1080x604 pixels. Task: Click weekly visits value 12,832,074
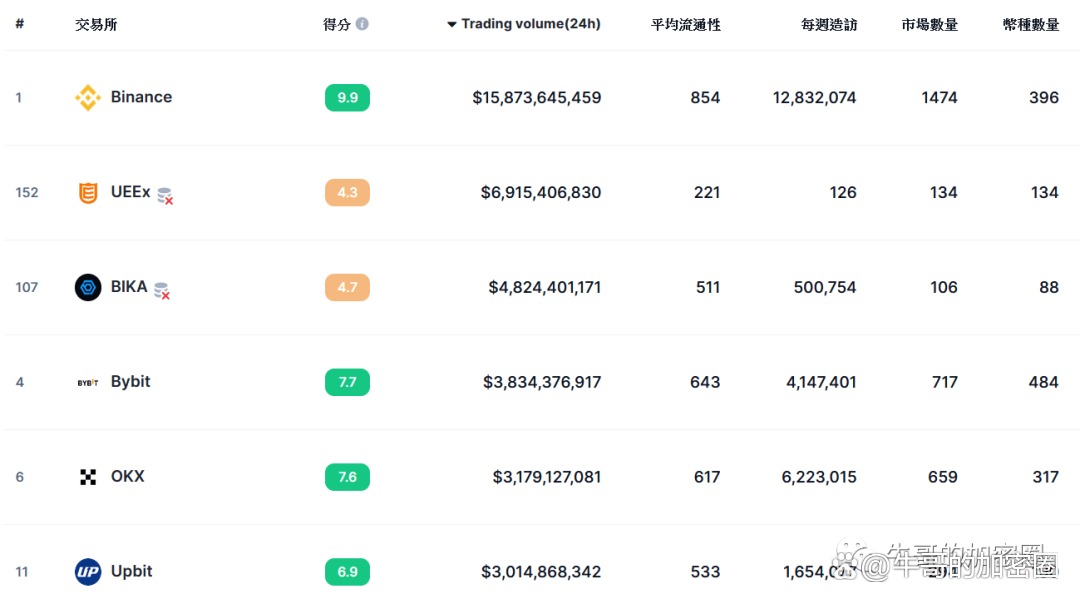click(814, 98)
